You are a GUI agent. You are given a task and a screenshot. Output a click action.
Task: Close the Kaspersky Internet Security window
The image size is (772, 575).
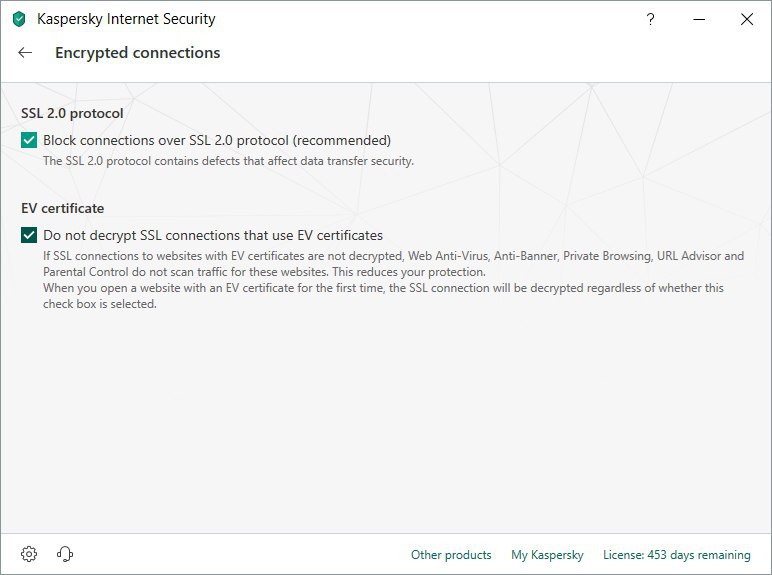point(747,19)
